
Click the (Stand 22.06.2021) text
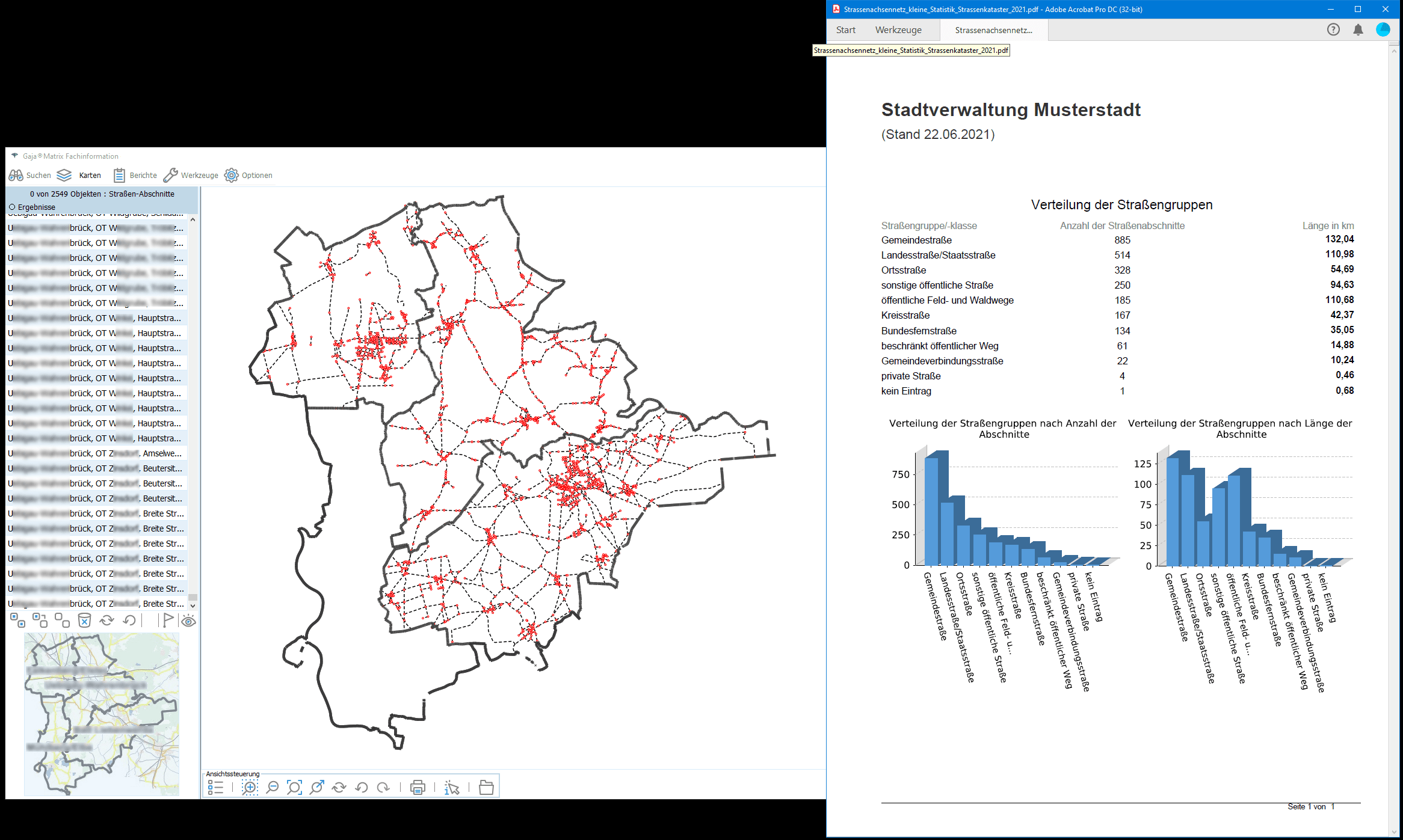[x=938, y=135]
